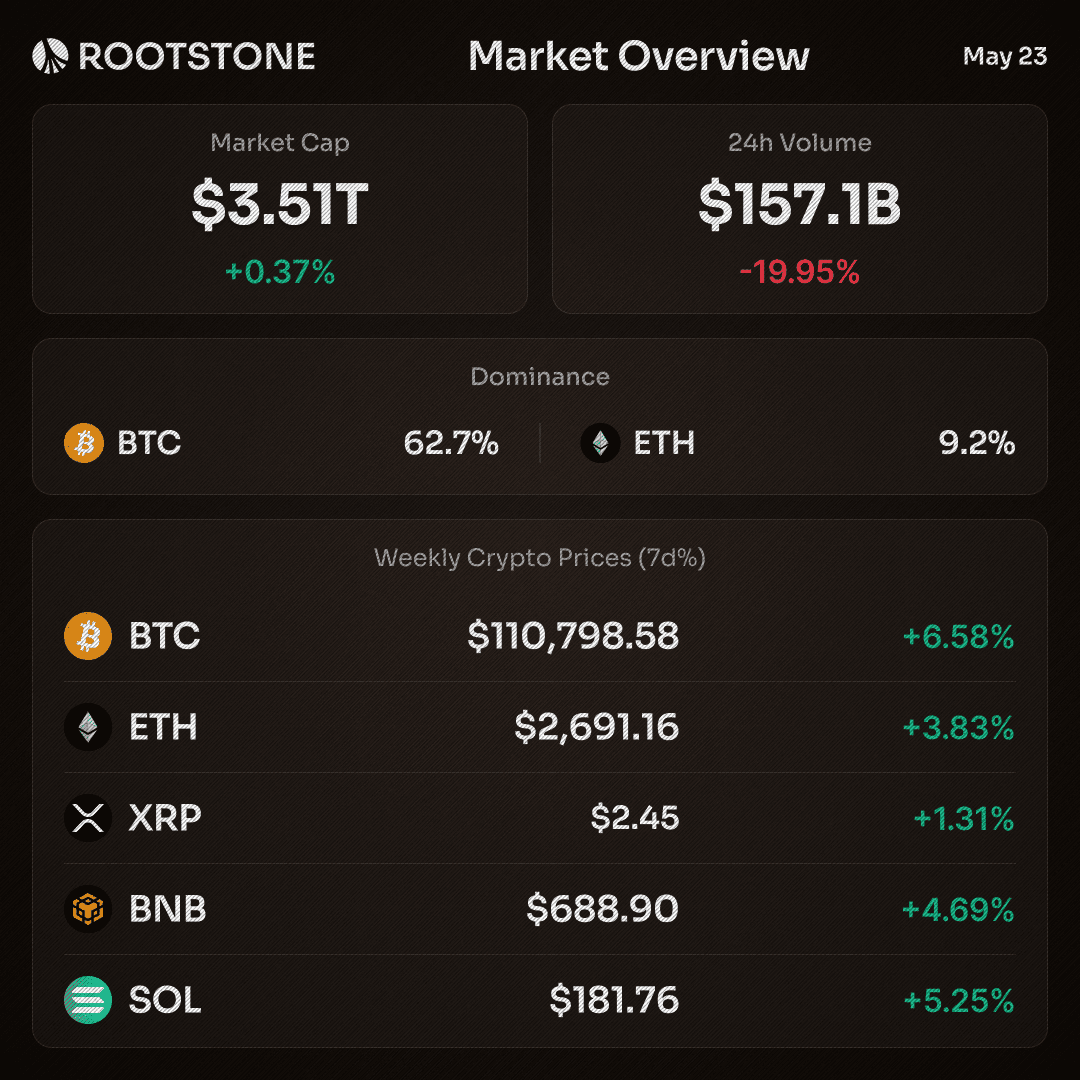1080x1080 pixels.
Task: Select the XRP +1.31% weekly change
Action: click(964, 819)
